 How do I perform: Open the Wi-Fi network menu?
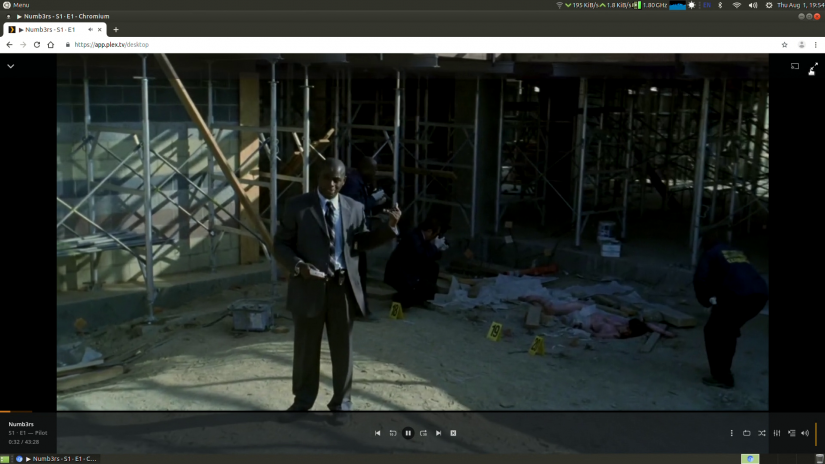click(x=737, y=5)
